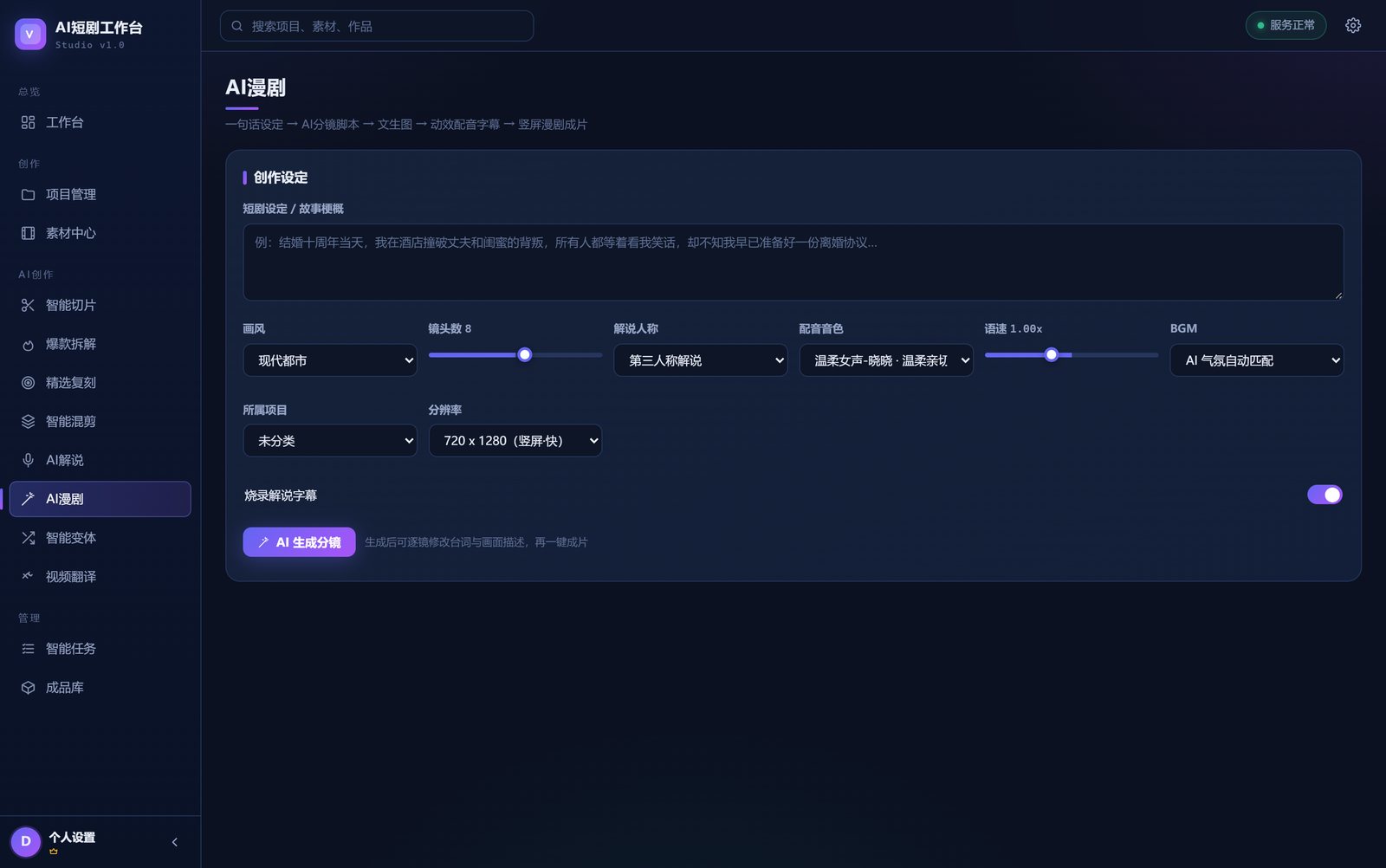The height and width of the screenshot is (868, 1386).
Task: Open the 分辨率 720 x 1280 dropdown
Action: 515,441
